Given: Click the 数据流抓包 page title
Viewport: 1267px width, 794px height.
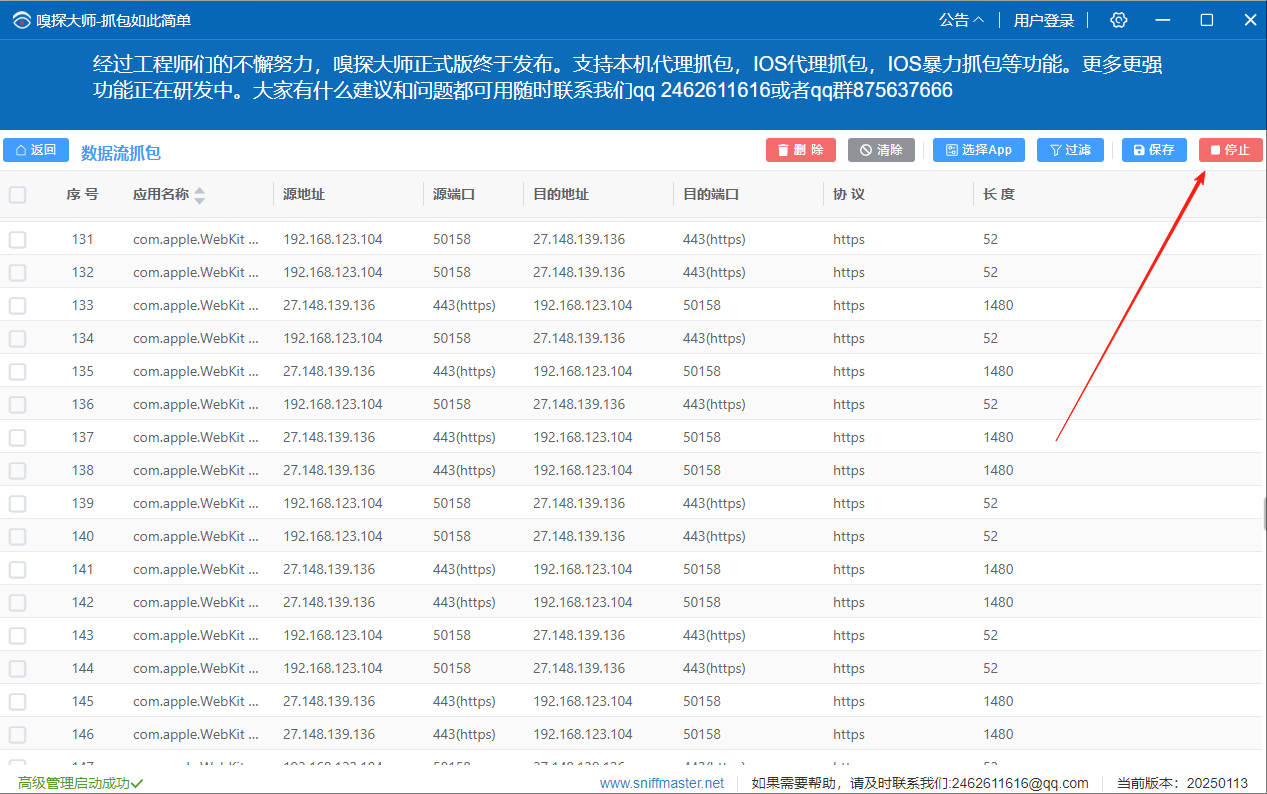Looking at the screenshot, I should pyautogui.click(x=121, y=153).
